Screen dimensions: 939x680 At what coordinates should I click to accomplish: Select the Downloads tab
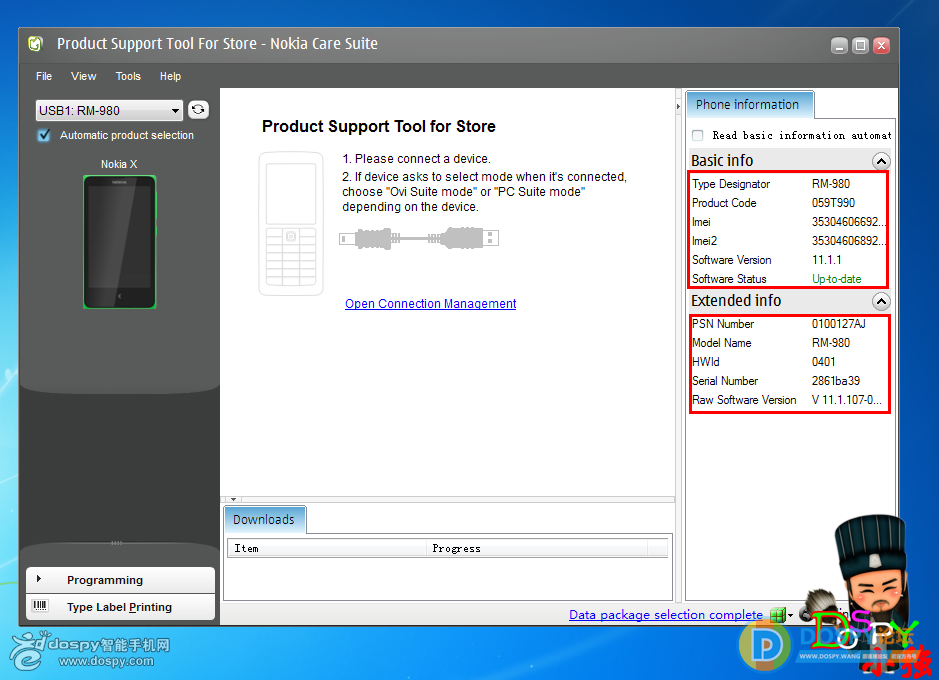pos(264,520)
